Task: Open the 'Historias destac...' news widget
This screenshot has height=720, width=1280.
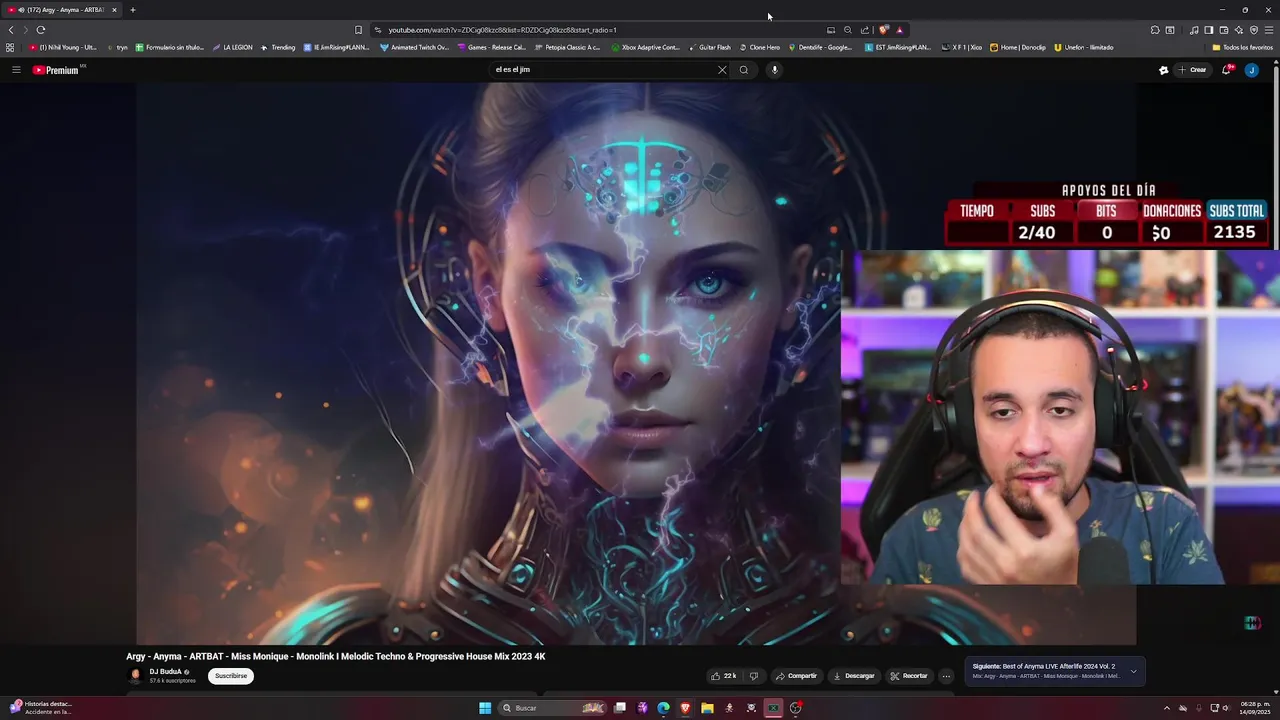Action: coord(40,708)
